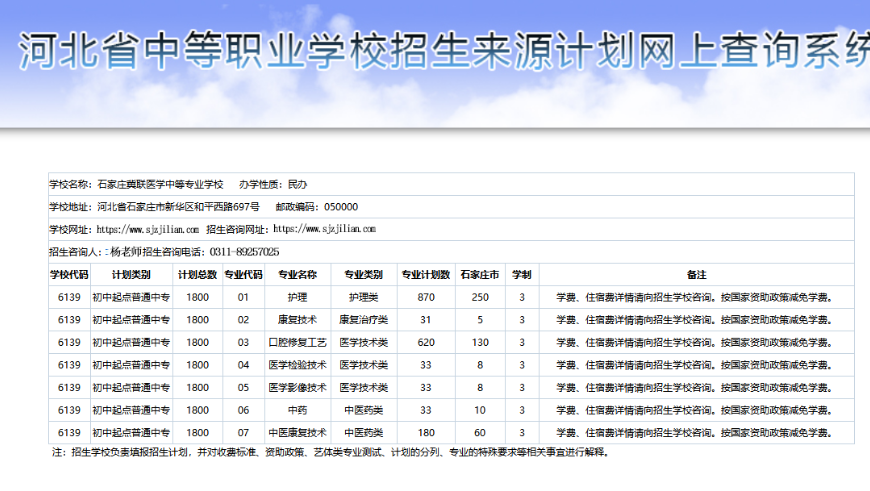Select major code 03 cell
Screen dimensions: 870x491
coord(243,343)
